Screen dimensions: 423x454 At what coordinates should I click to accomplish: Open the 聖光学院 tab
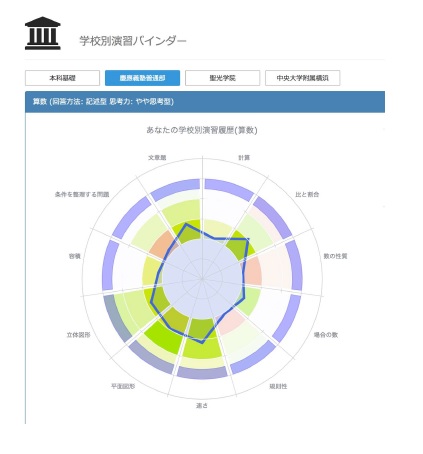click(x=222, y=78)
